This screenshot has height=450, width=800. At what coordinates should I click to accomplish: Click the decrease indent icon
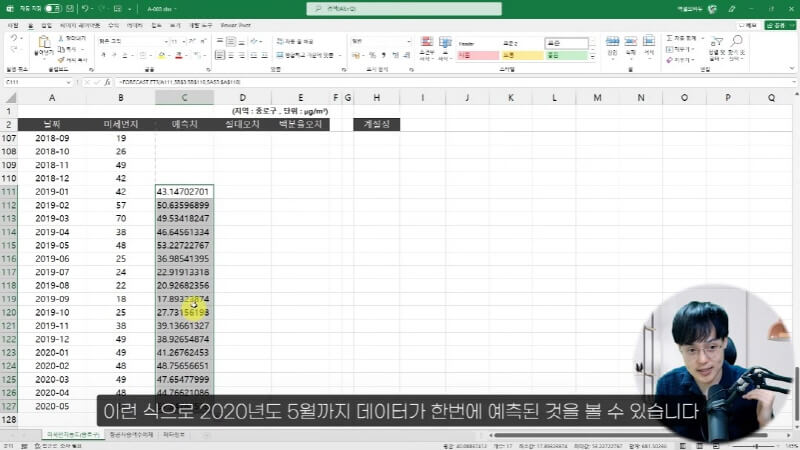pyautogui.click(x=254, y=55)
